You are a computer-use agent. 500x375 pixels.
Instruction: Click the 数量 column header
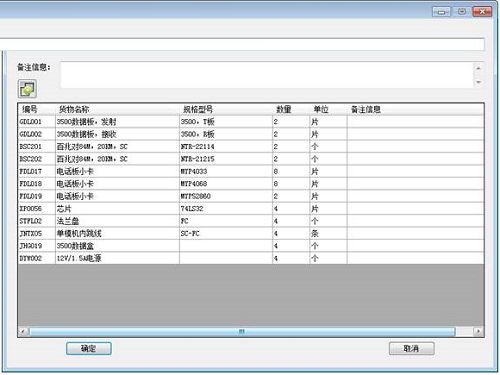point(291,109)
